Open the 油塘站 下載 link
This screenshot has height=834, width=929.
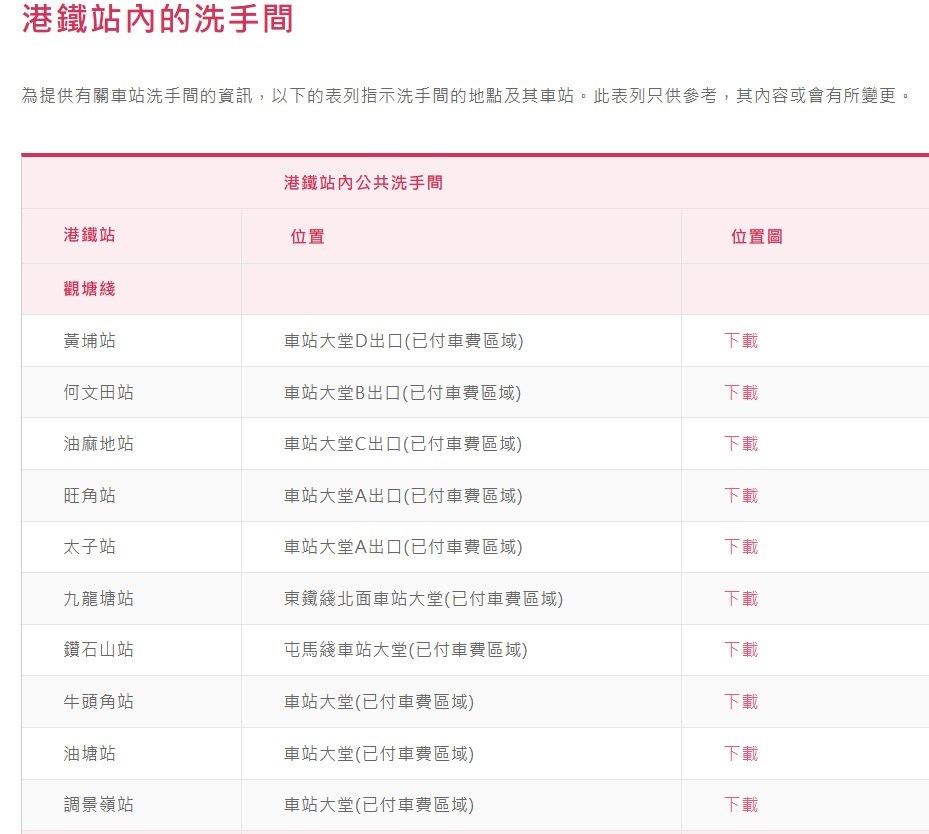click(x=741, y=754)
